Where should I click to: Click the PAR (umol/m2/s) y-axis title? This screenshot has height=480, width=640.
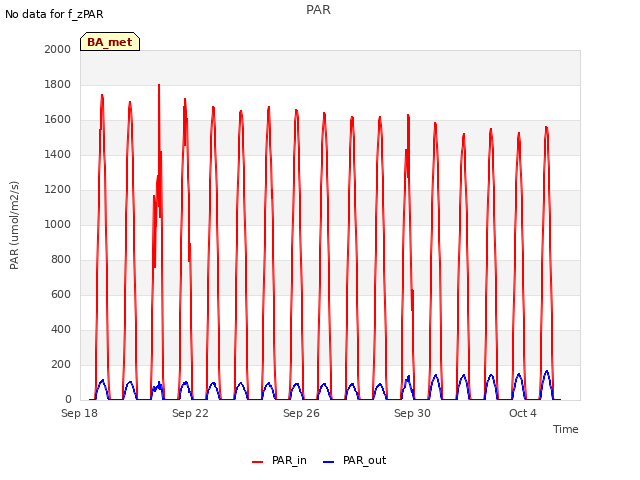pyautogui.click(x=14, y=225)
